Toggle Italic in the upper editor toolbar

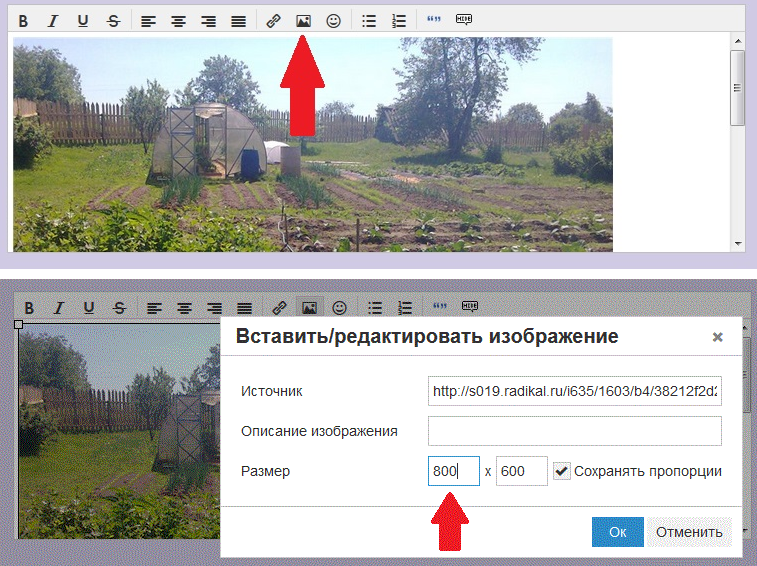tap(53, 21)
